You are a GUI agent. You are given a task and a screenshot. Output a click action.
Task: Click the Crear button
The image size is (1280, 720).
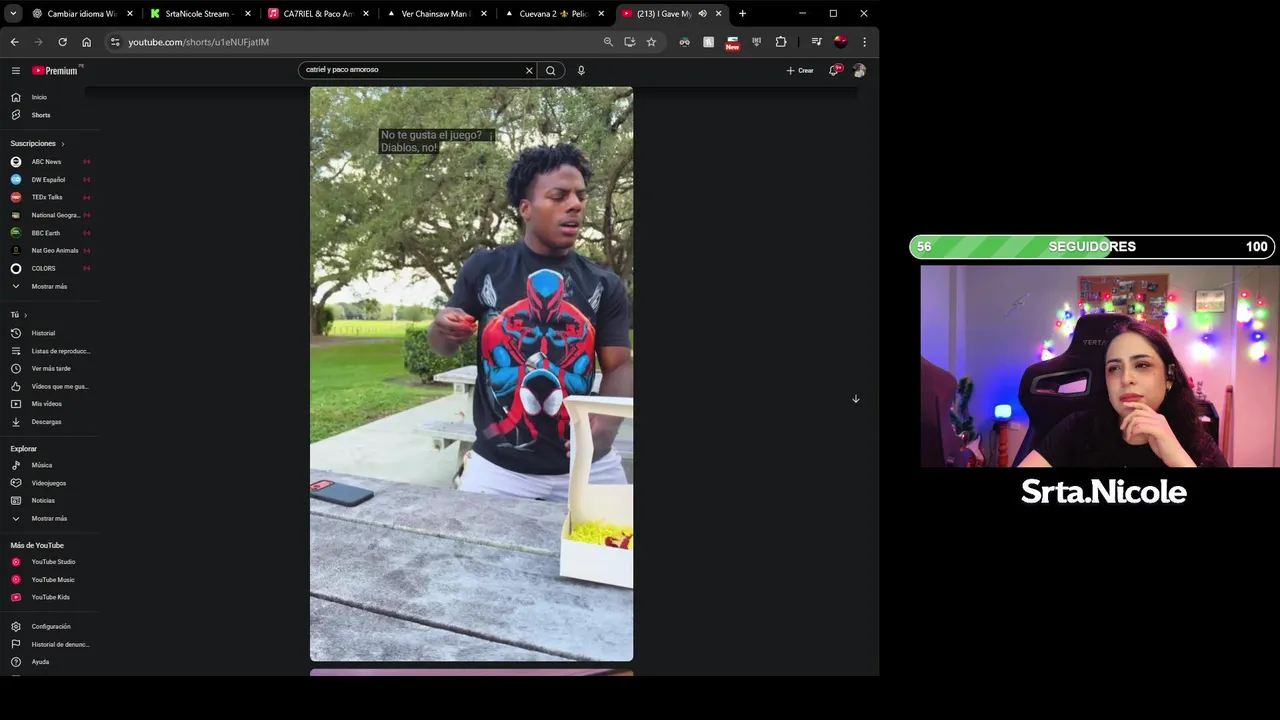(800, 71)
